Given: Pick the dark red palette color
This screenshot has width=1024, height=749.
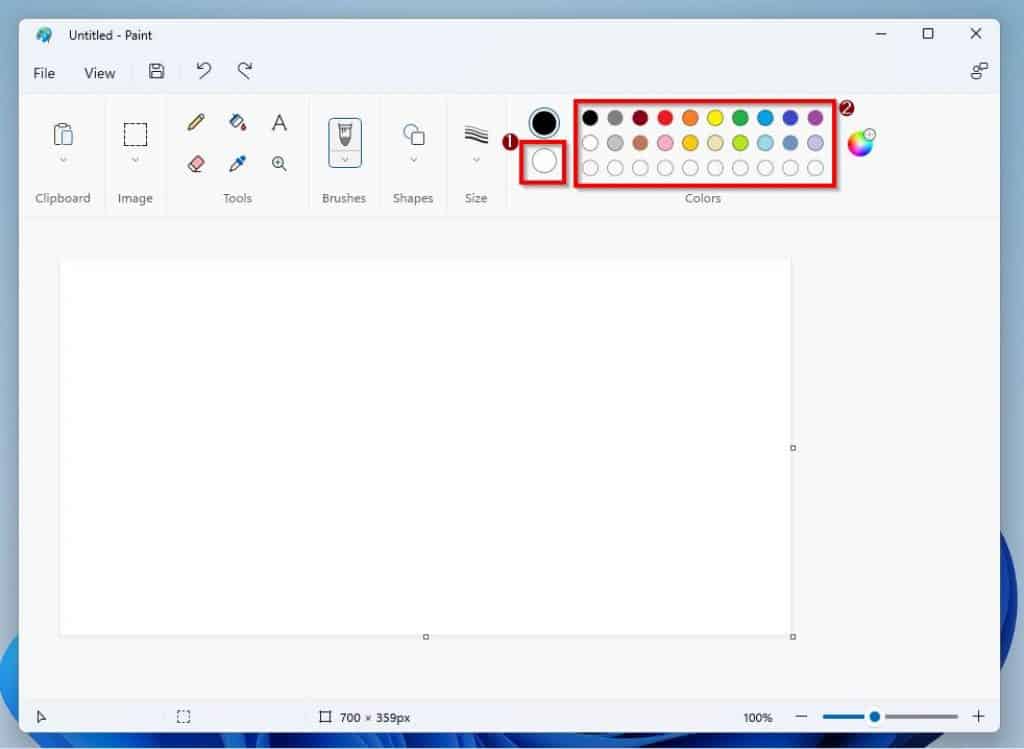Looking at the screenshot, I should point(640,118).
